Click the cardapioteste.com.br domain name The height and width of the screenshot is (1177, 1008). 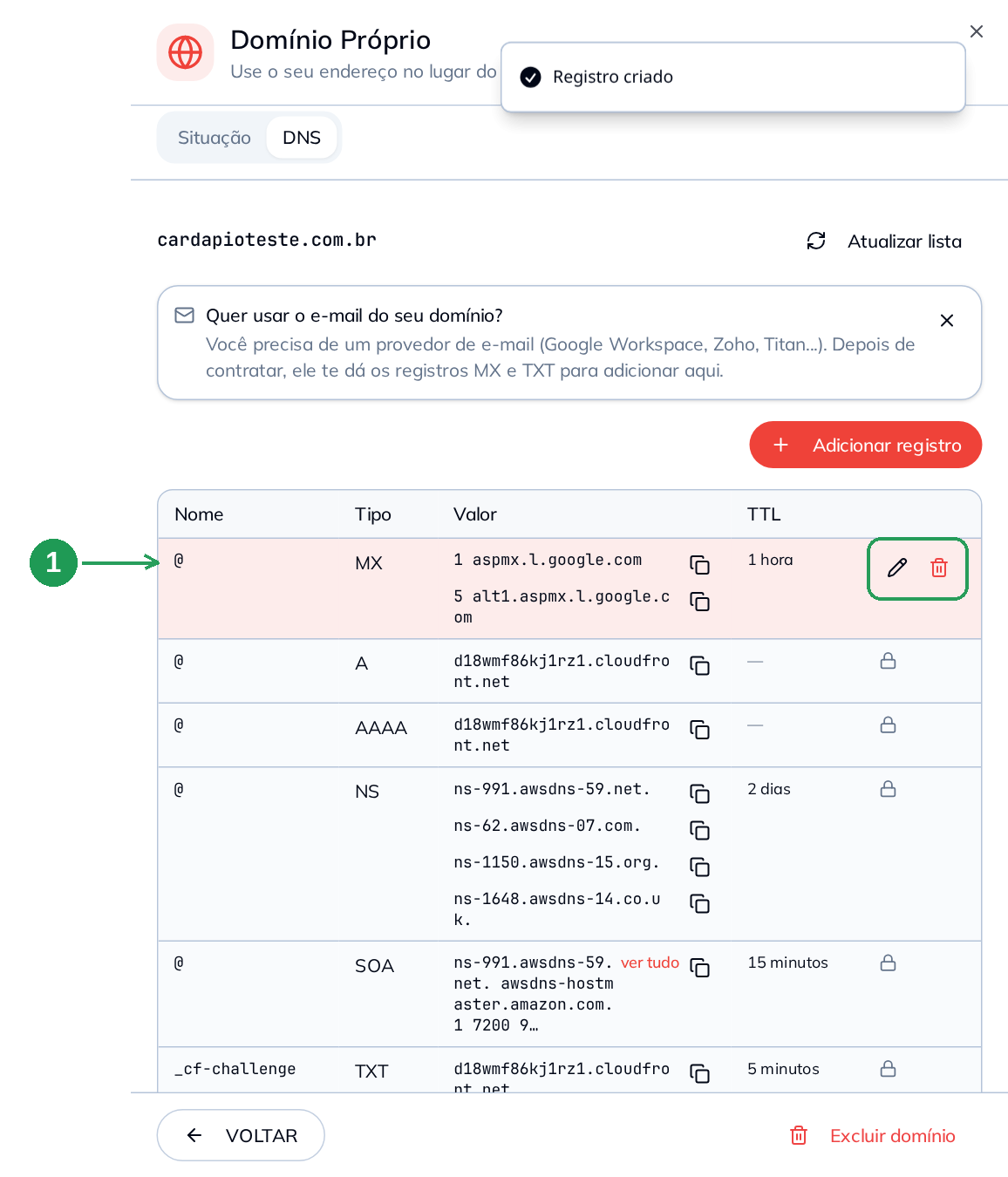click(267, 240)
